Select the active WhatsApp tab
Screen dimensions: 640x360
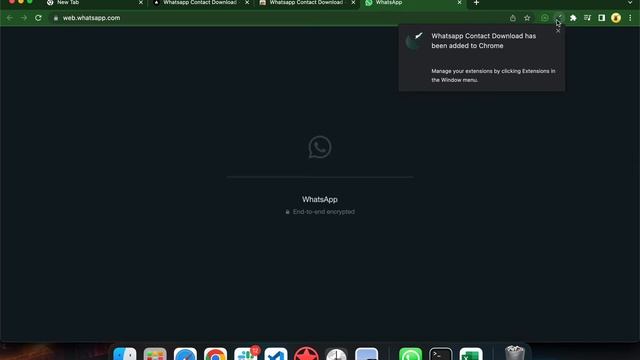(412, 3)
